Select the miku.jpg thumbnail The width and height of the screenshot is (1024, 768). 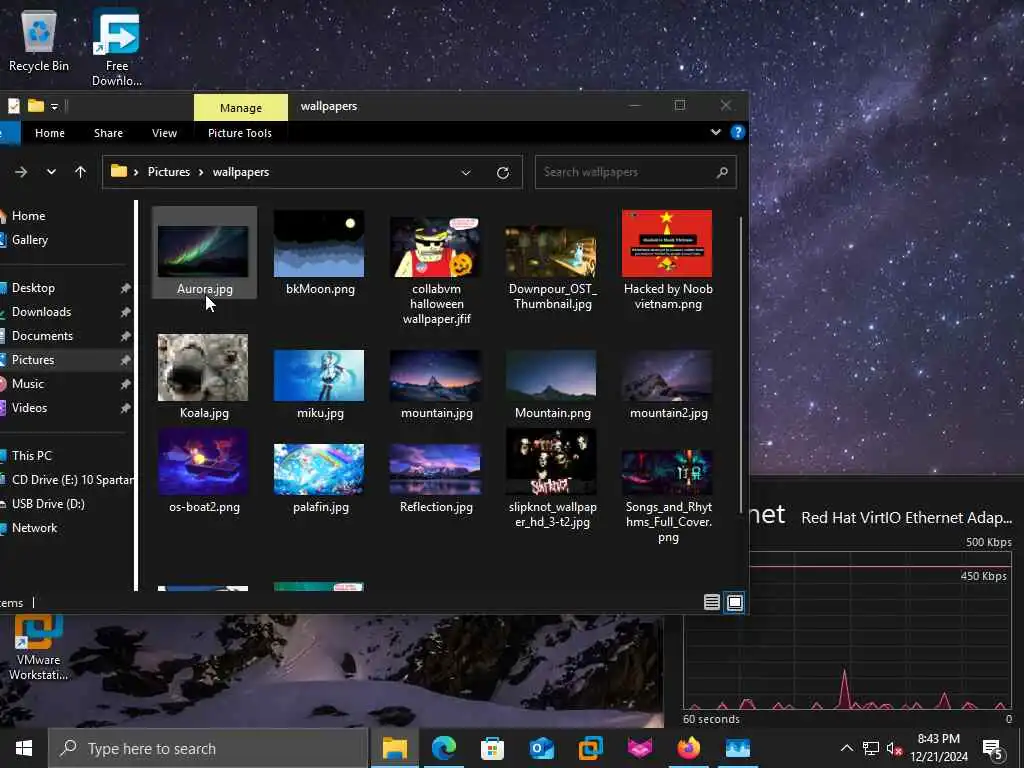(319, 376)
